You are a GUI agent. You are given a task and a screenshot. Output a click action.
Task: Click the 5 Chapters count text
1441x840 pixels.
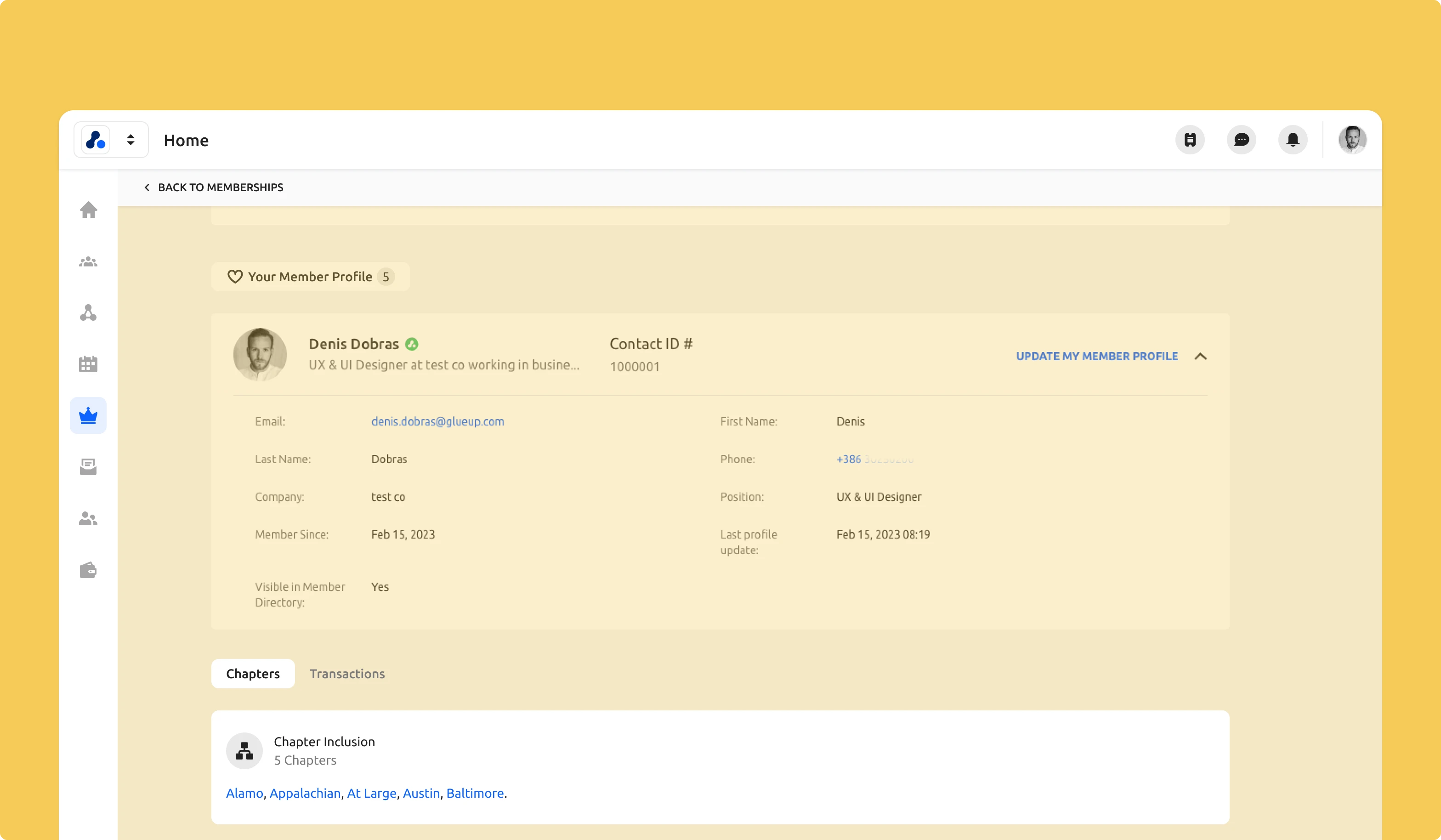coord(305,760)
